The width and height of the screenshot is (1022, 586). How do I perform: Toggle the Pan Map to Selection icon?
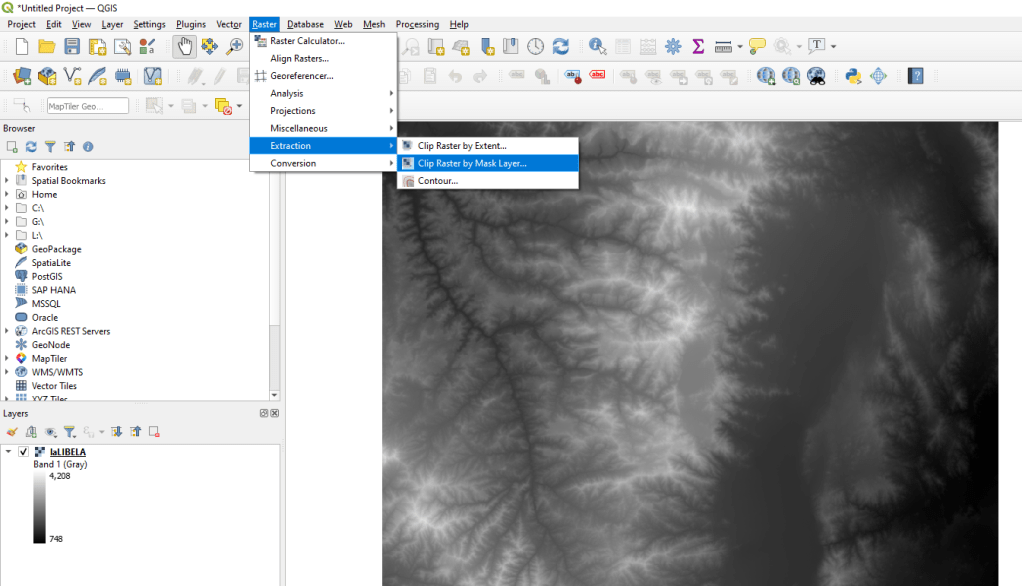[x=209, y=46]
